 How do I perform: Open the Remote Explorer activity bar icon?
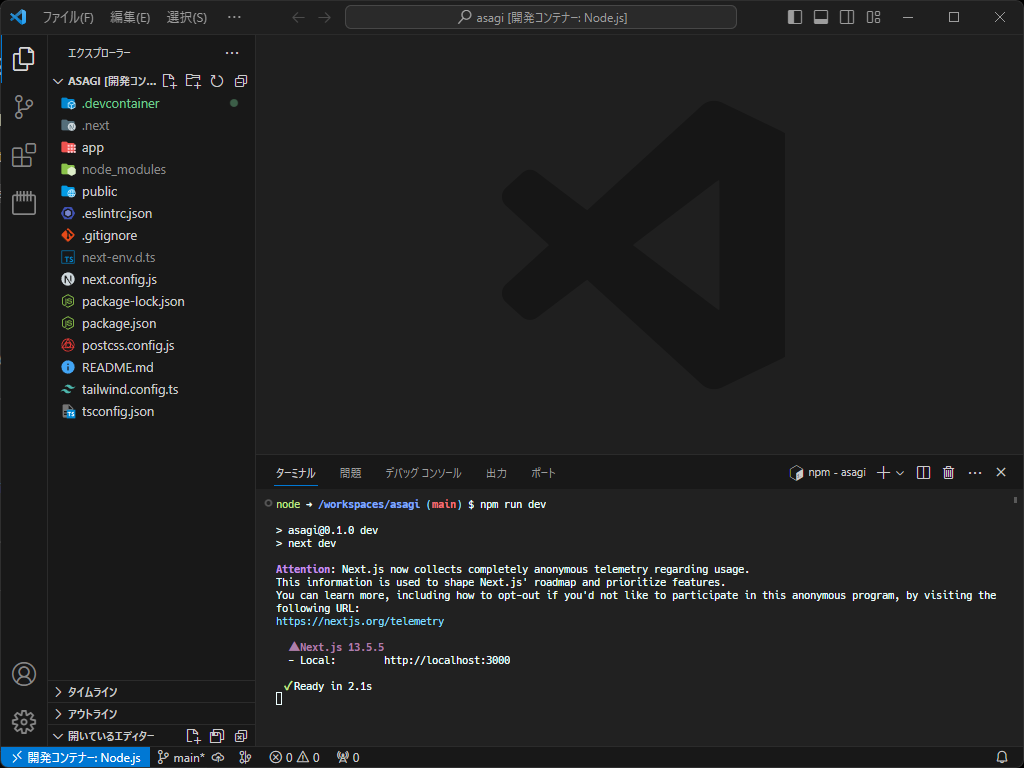click(x=24, y=203)
